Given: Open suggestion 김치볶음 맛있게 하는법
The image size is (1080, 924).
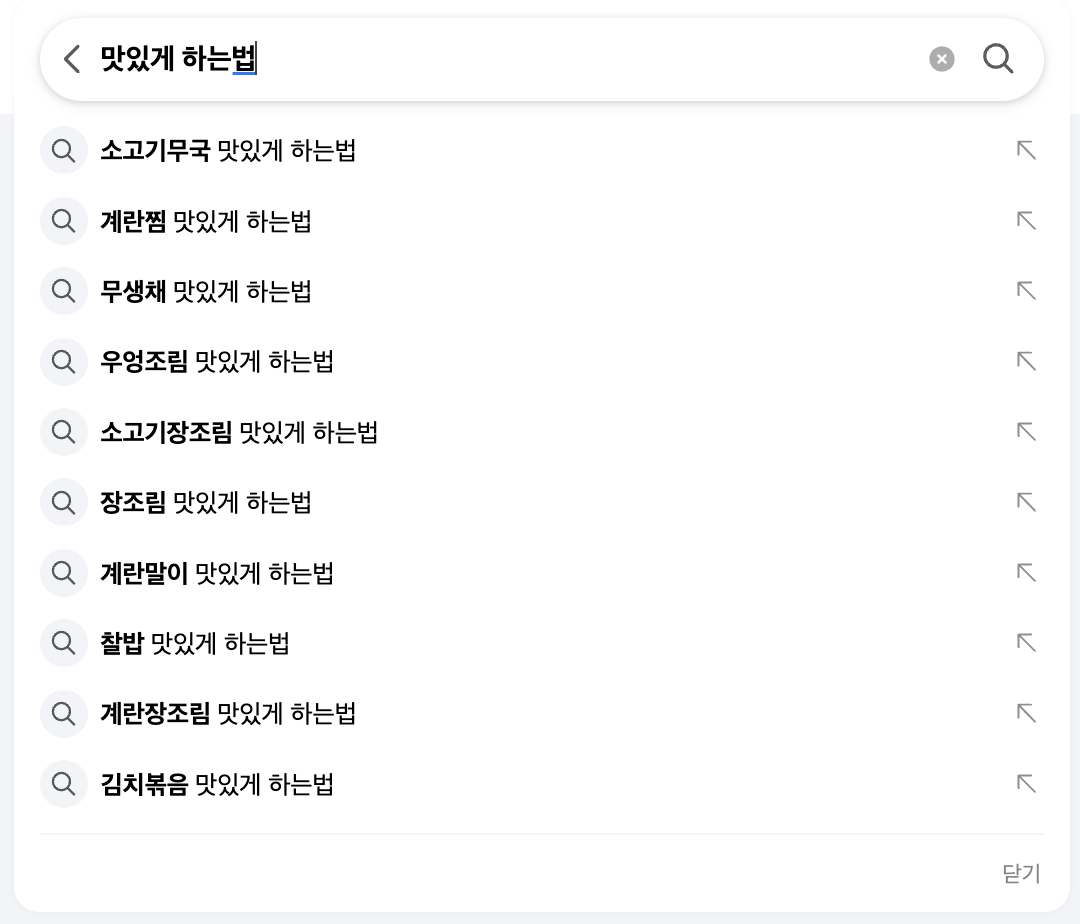Looking at the screenshot, I should click(217, 784).
